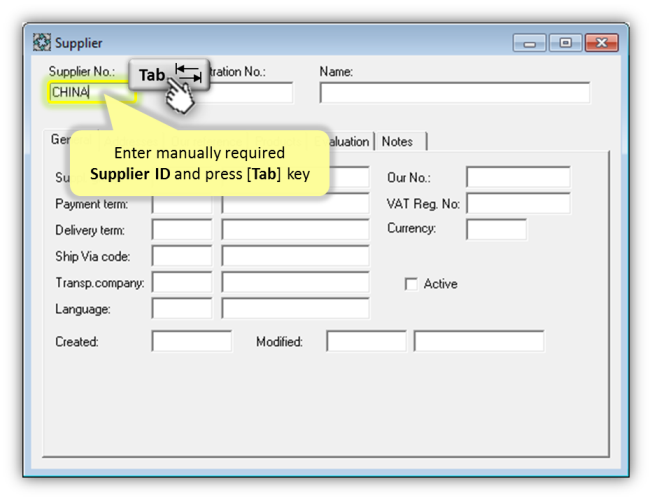The width and height of the screenshot is (652, 500).
Task: Click the Created date field
Action: point(192,342)
